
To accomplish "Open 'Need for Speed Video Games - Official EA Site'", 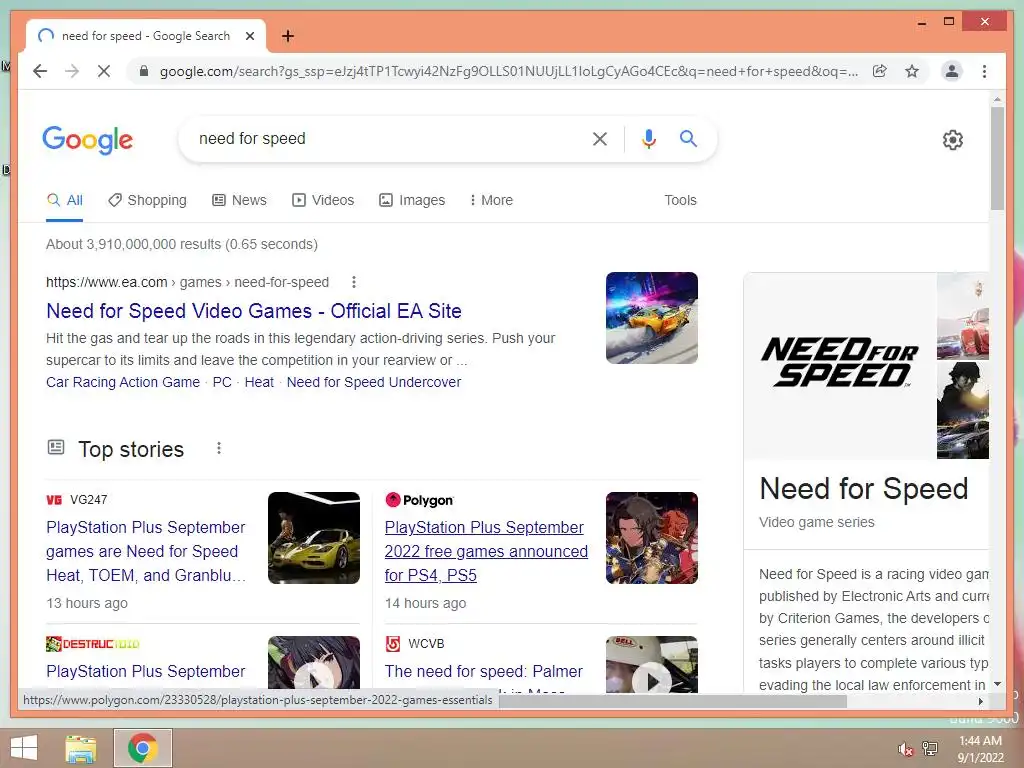I will (x=253, y=311).
